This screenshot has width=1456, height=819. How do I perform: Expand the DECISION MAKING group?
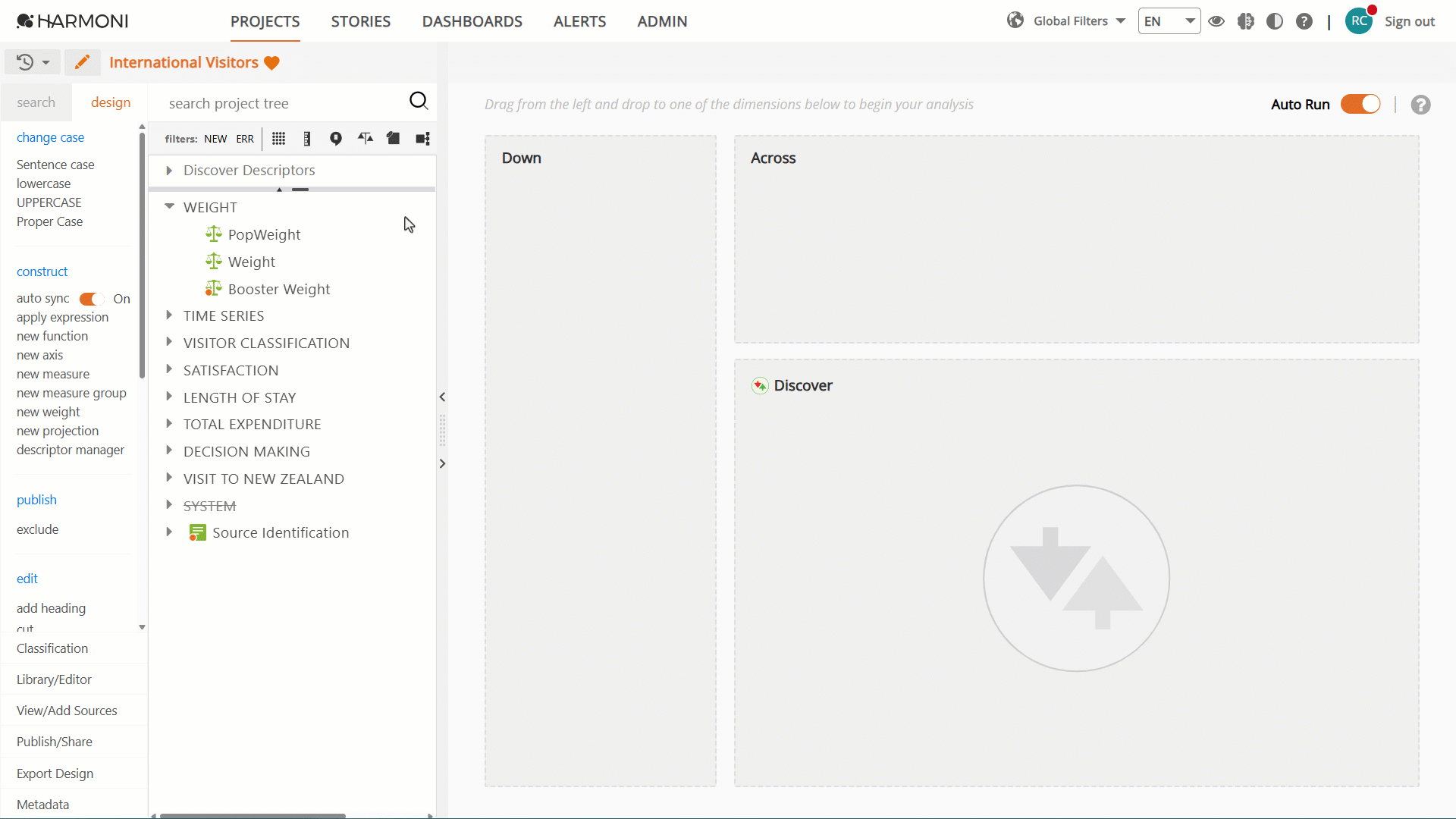(x=169, y=450)
